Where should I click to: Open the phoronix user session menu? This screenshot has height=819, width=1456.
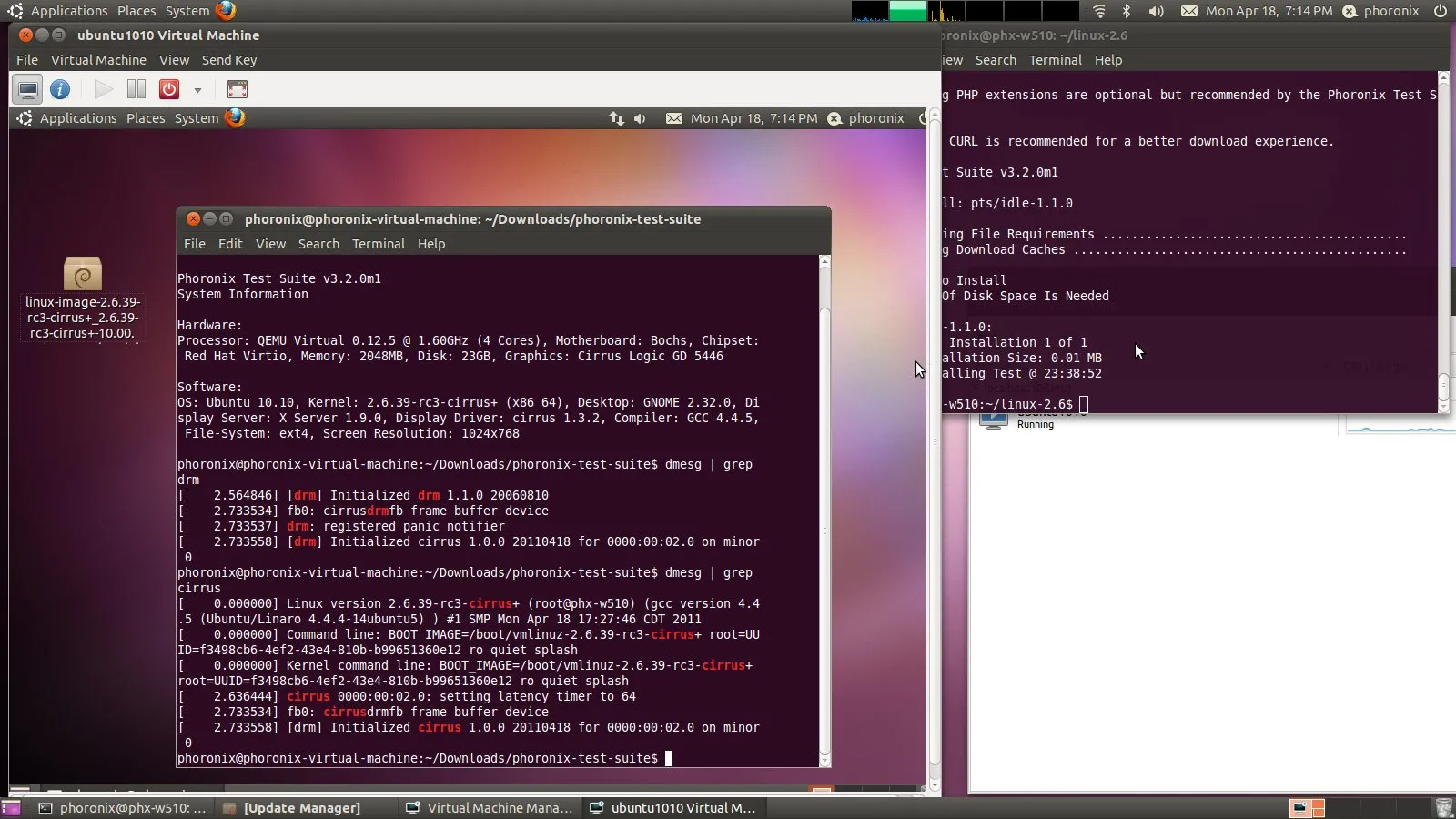click(1384, 11)
